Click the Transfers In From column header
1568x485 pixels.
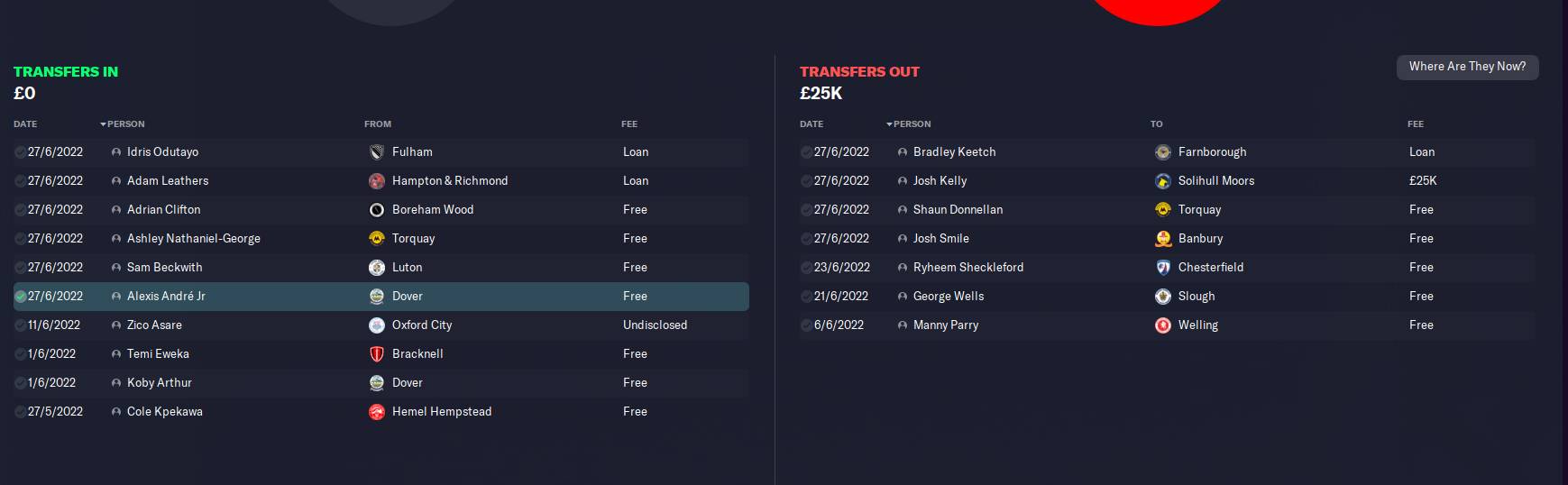click(378, 124)
